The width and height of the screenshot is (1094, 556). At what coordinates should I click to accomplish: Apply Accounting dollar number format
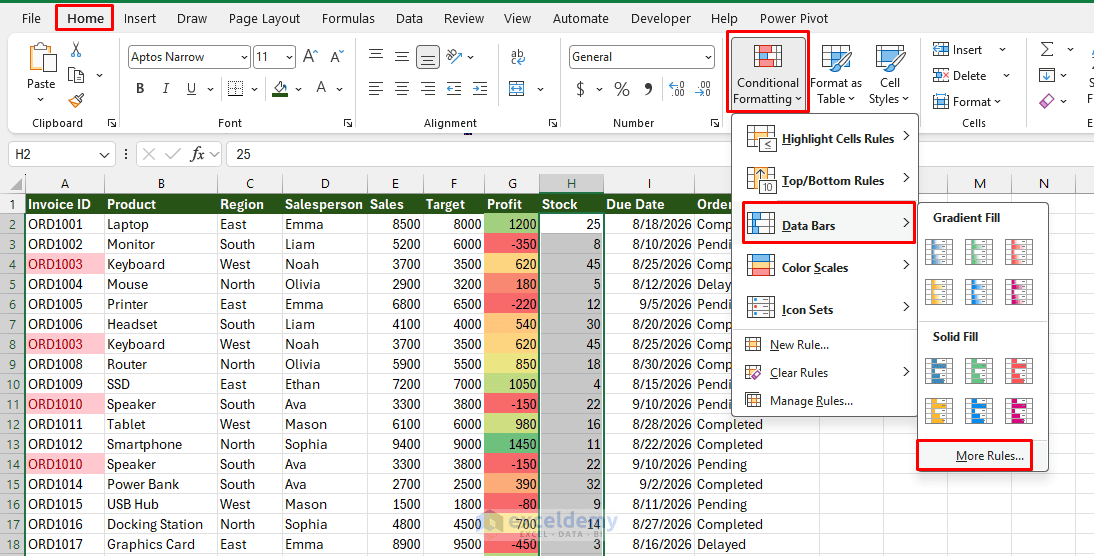tap(580, 89)
